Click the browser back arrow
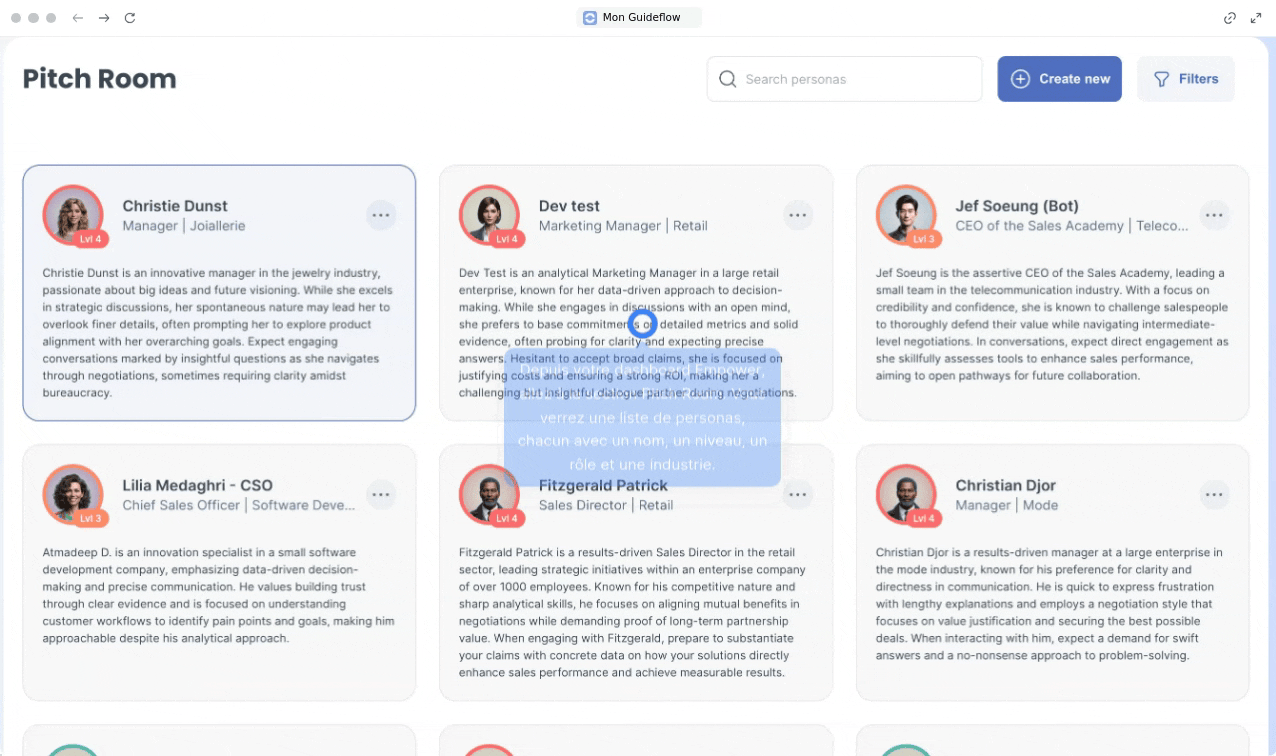 (78, 18)
